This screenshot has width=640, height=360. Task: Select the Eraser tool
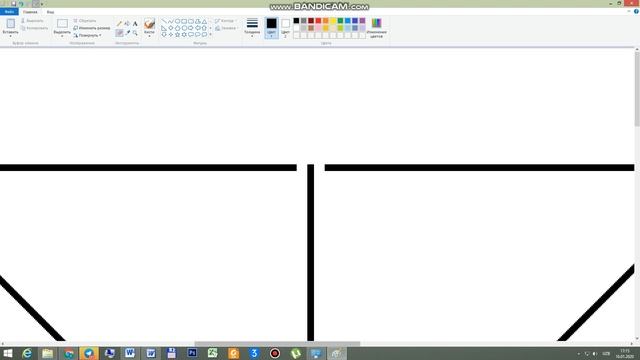119,33
